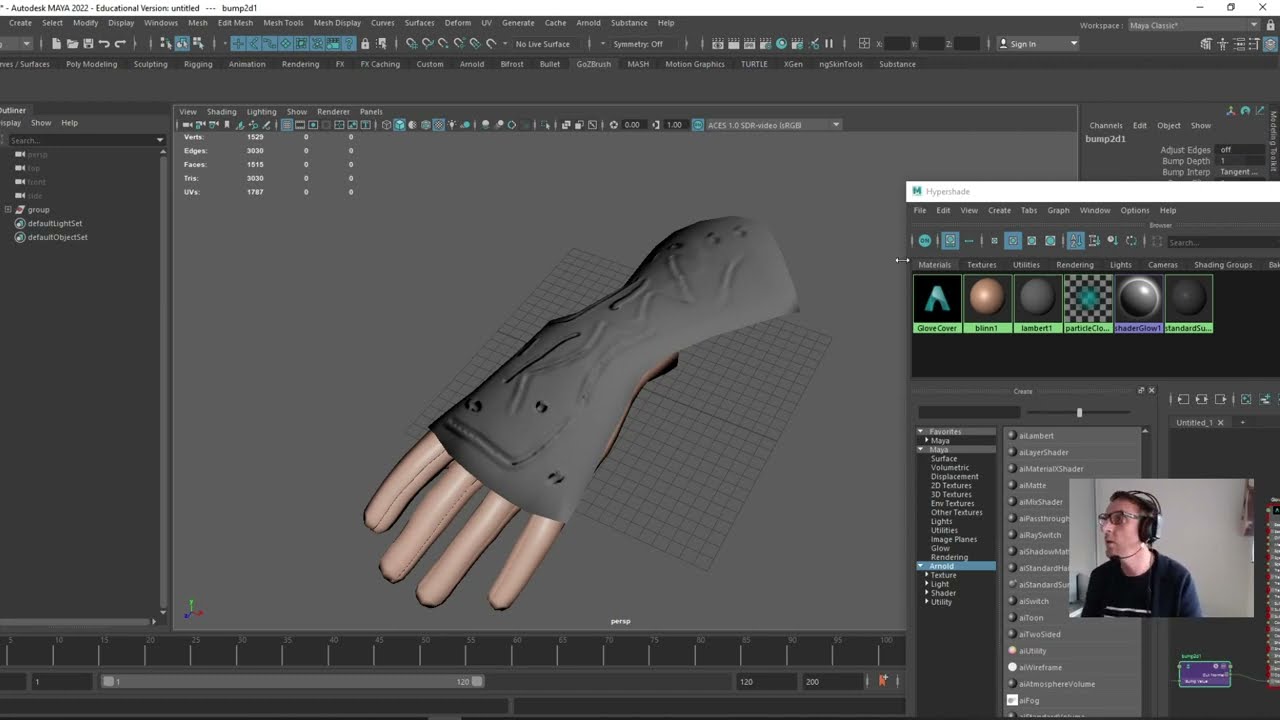Click the No Live Surface button

pos(541,43)
